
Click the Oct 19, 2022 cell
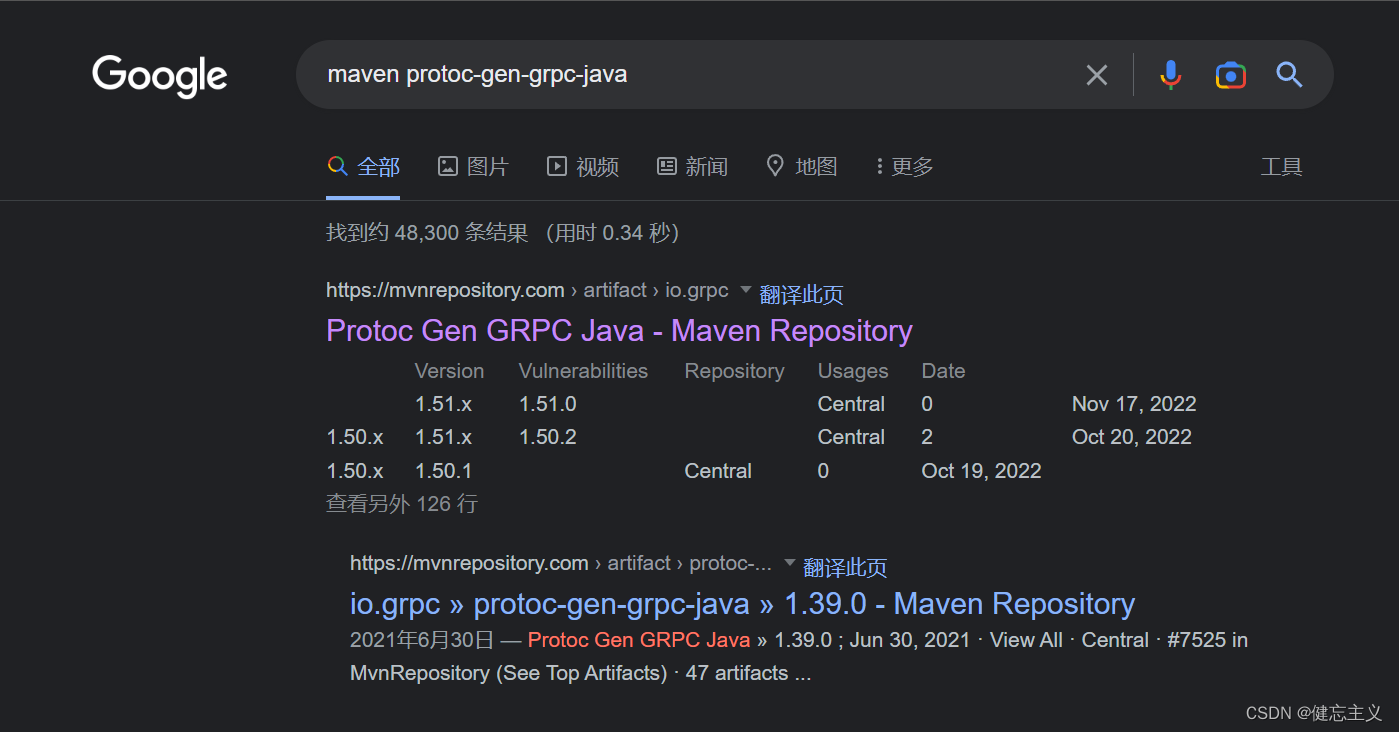coord(981,471)
